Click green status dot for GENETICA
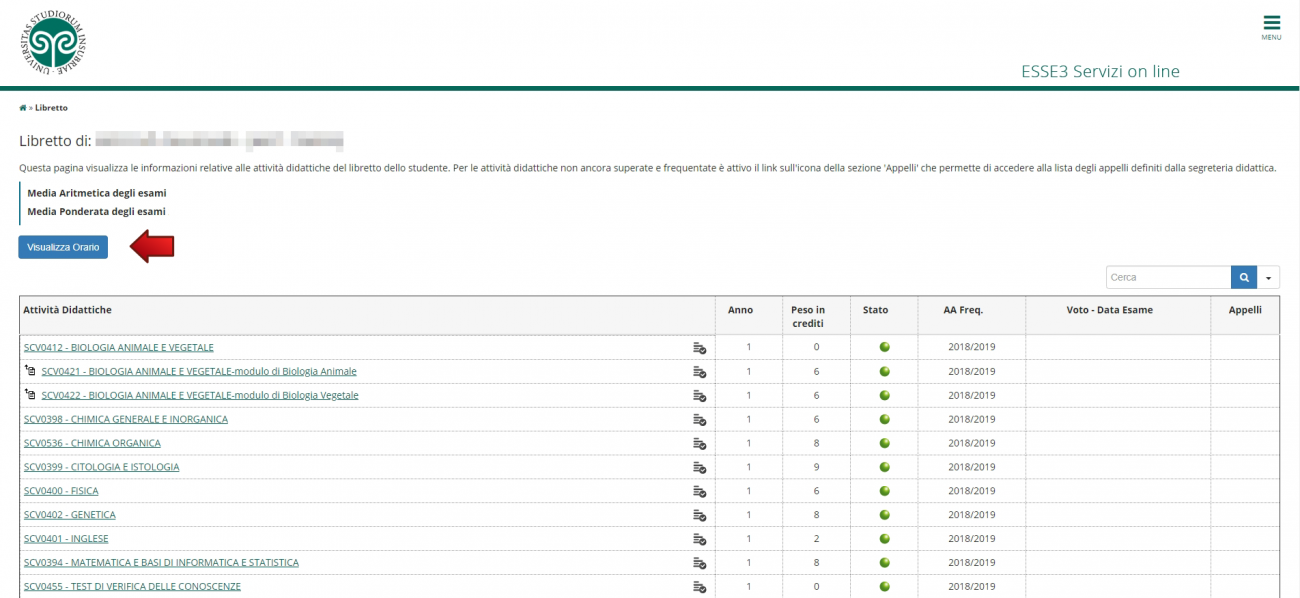1300x598 pixels. (x=884, y=515)
